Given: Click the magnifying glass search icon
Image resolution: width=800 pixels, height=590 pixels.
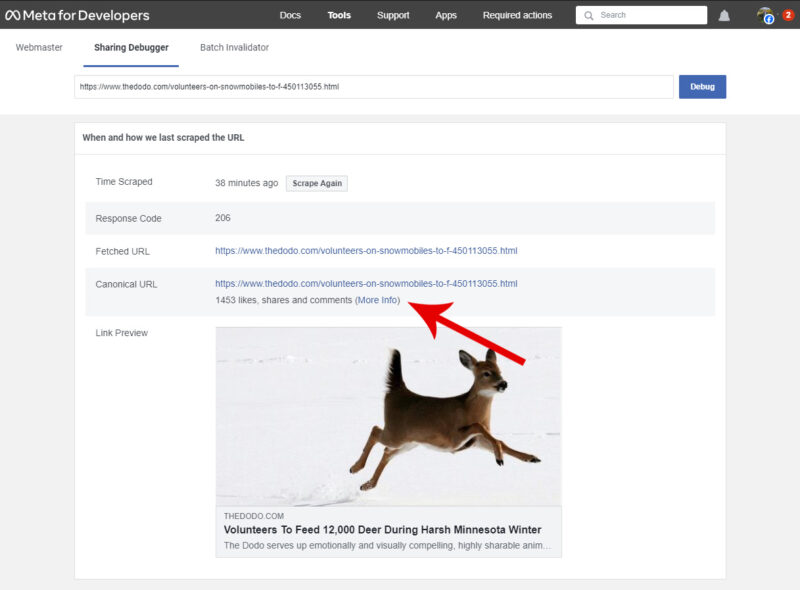Looking at the screenshot, I should pyautogui.click(x=589, y=15).
